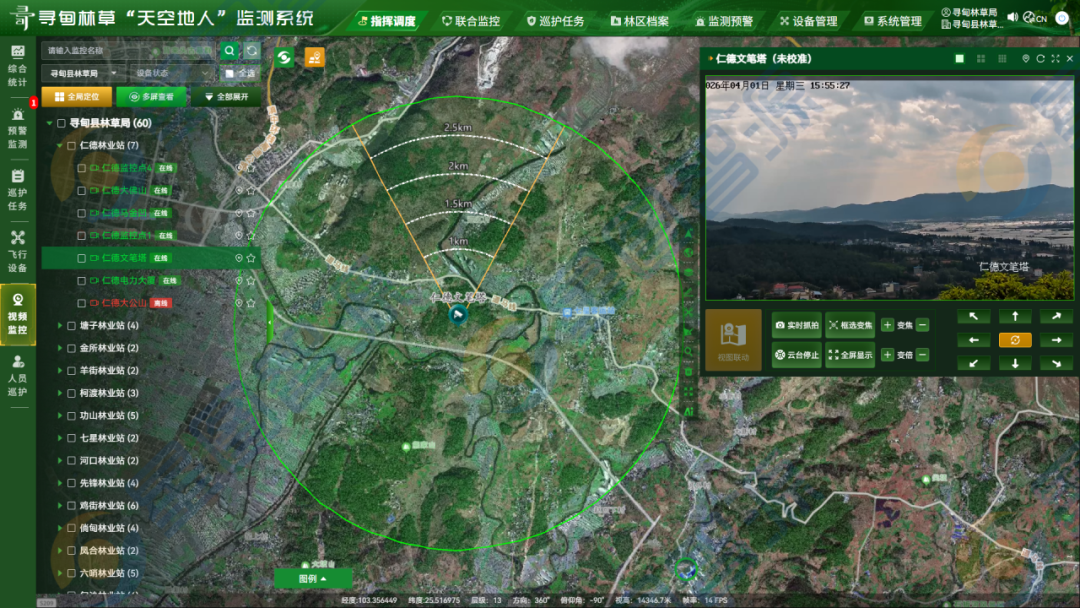Click the quad-split view icon on video panel
1080x608 pixels.
981,58
